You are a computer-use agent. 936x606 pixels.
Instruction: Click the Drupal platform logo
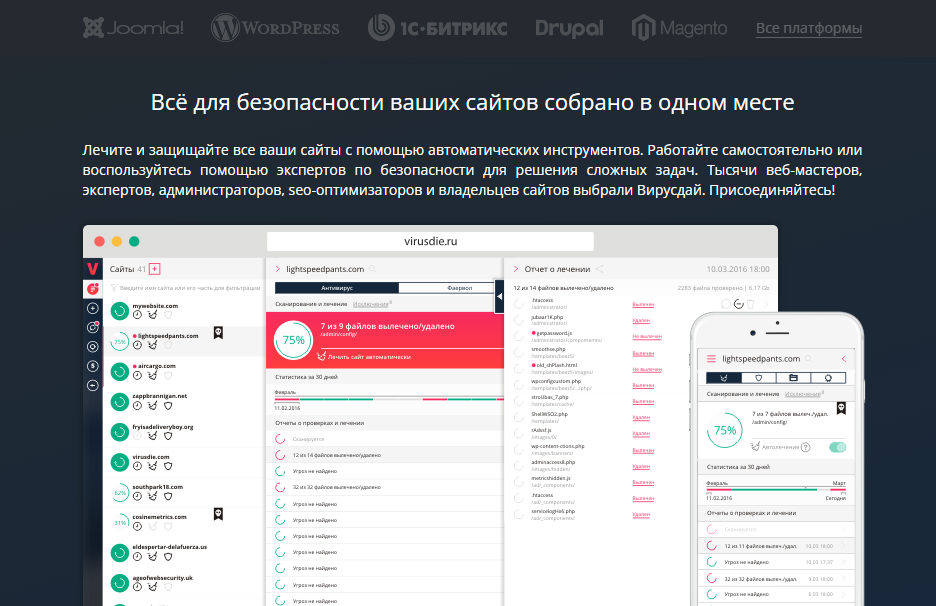569,29
